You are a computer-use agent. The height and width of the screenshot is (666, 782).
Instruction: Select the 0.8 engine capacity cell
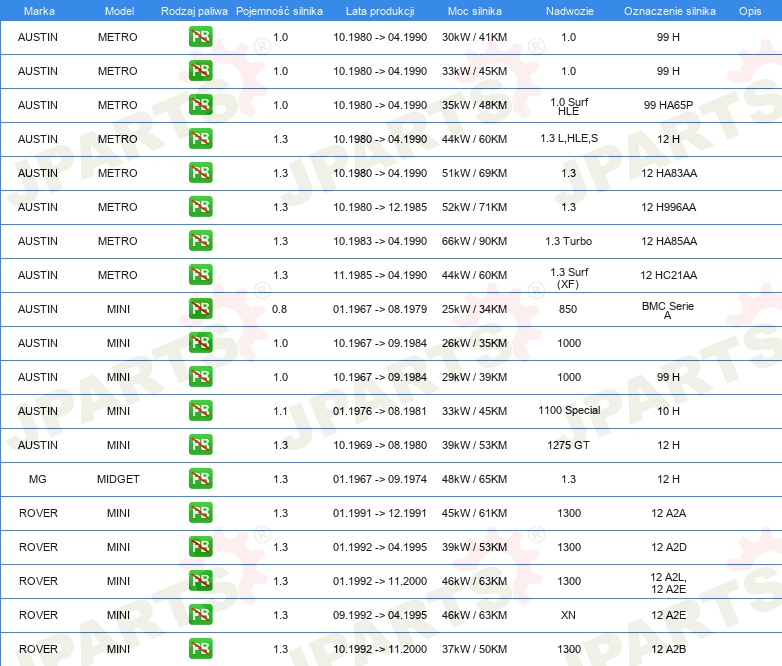[279, 309]
